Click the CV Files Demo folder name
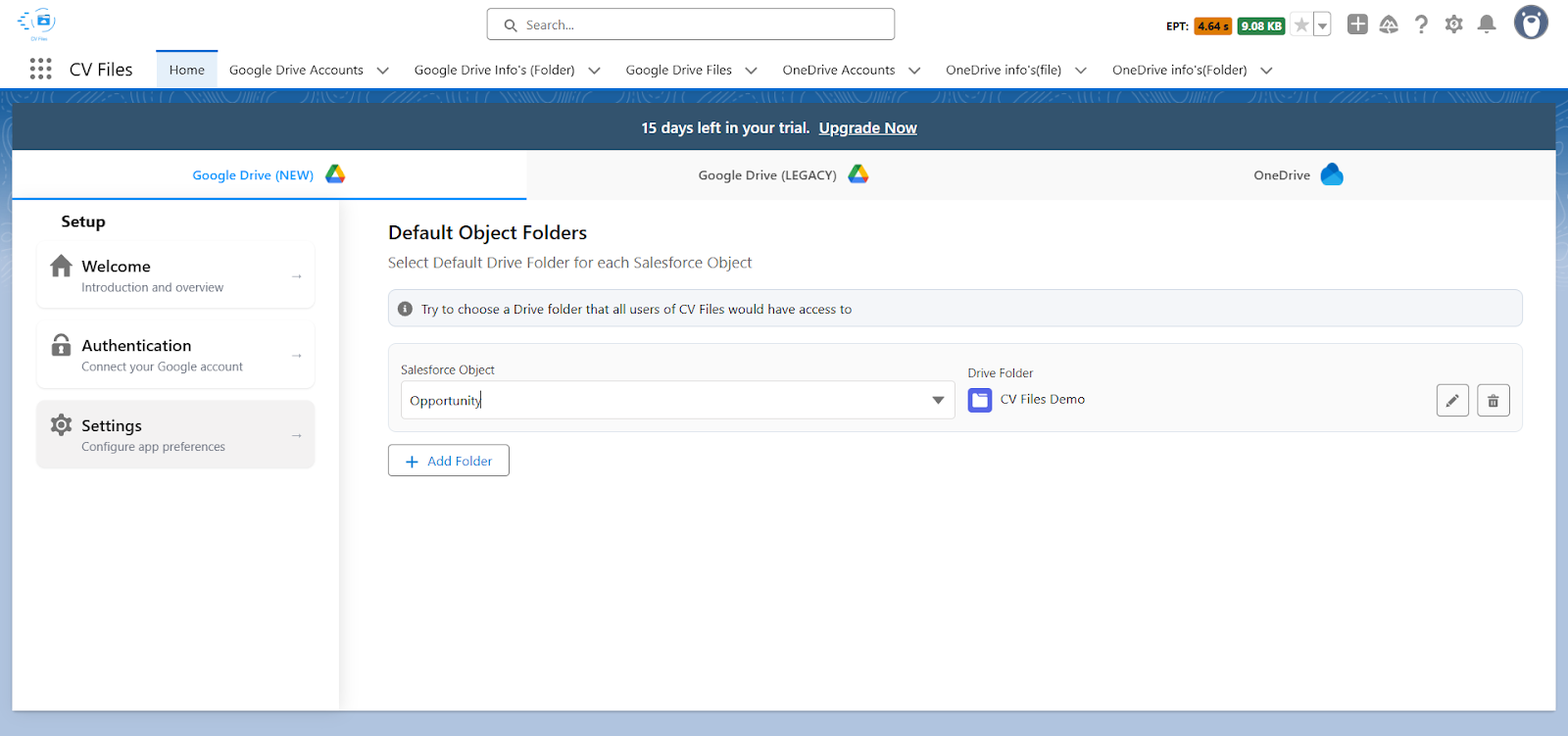The image size is (1568, 736). [x=1043, y=399]
